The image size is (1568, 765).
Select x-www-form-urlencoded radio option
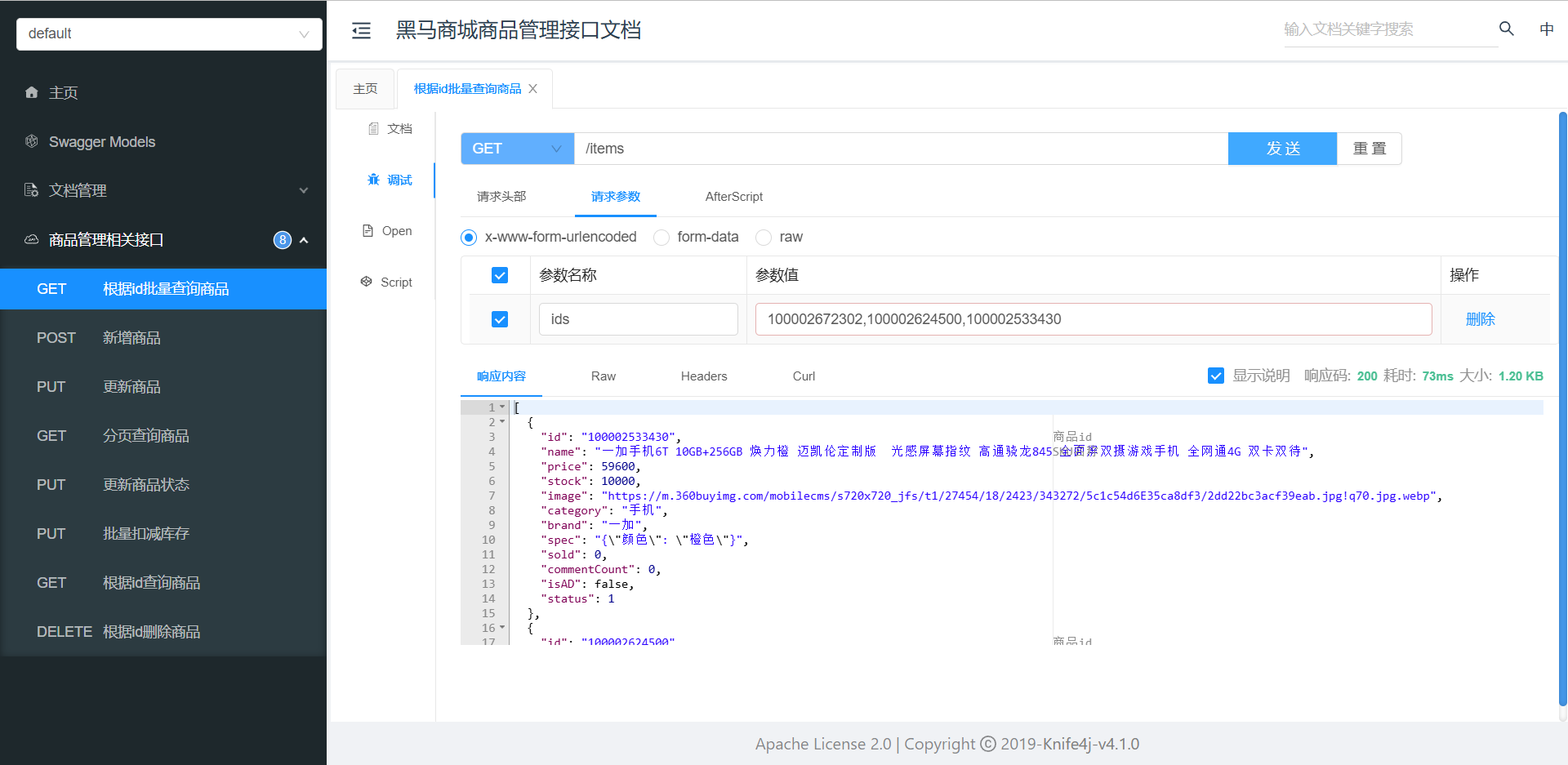click(x=469, y=238)
